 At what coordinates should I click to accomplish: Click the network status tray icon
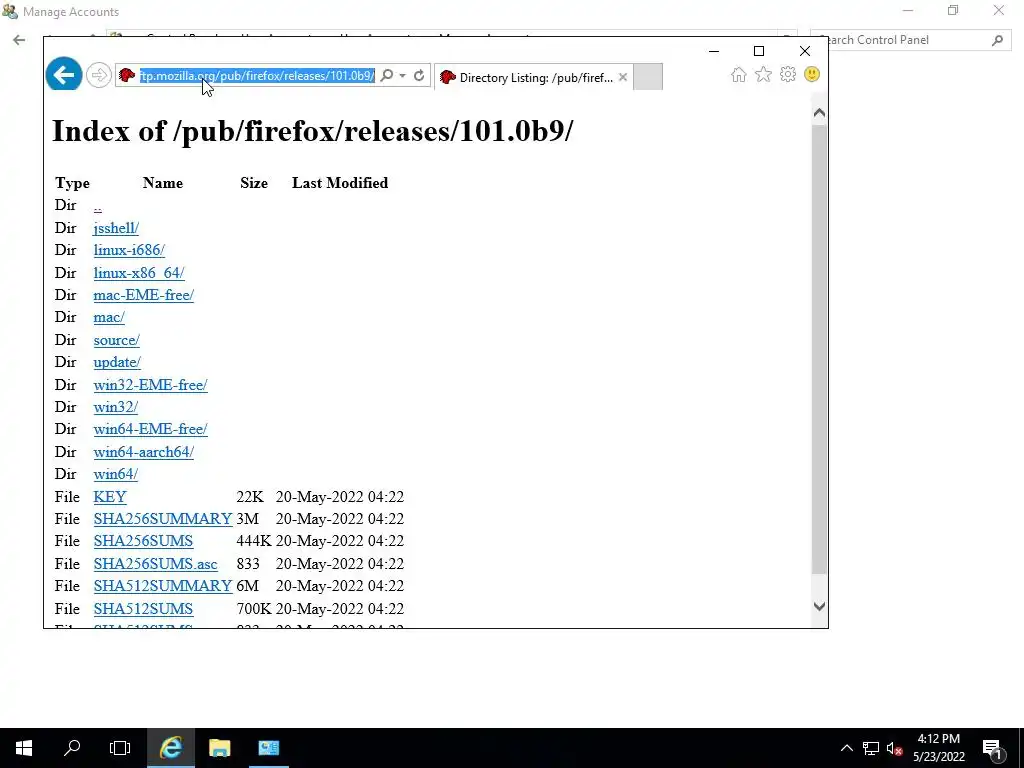[871, 748]
